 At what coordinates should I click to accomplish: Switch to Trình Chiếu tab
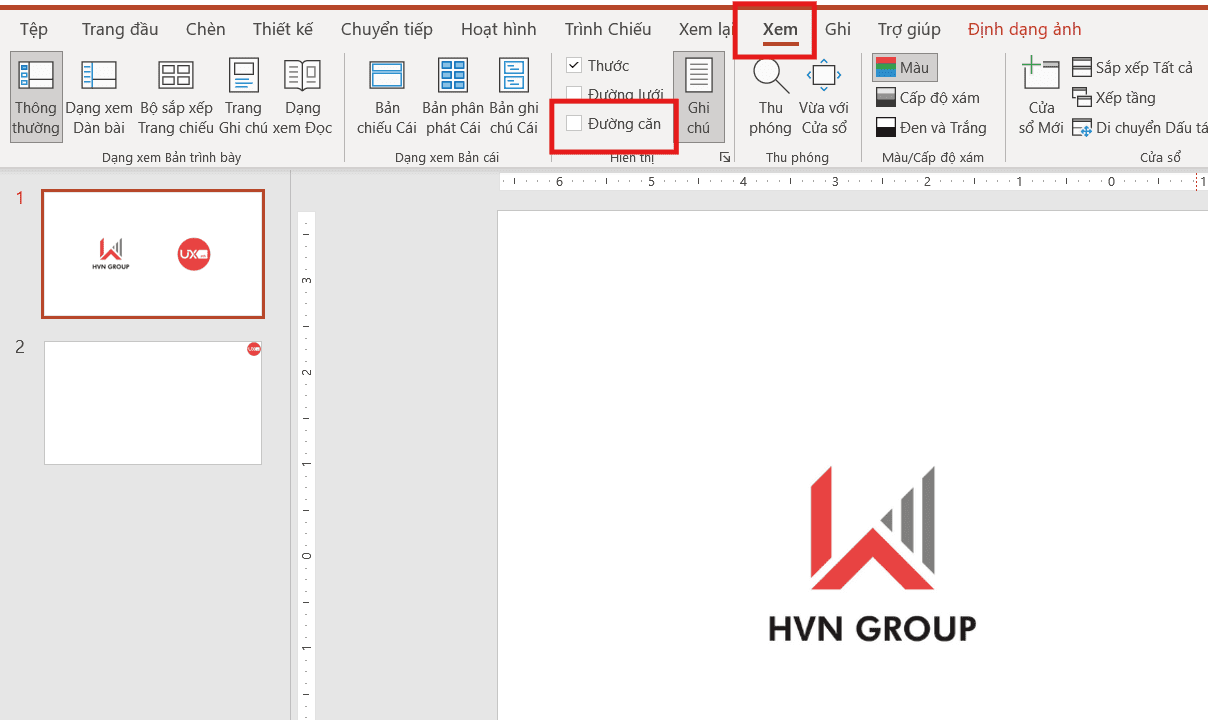point(608,29)
